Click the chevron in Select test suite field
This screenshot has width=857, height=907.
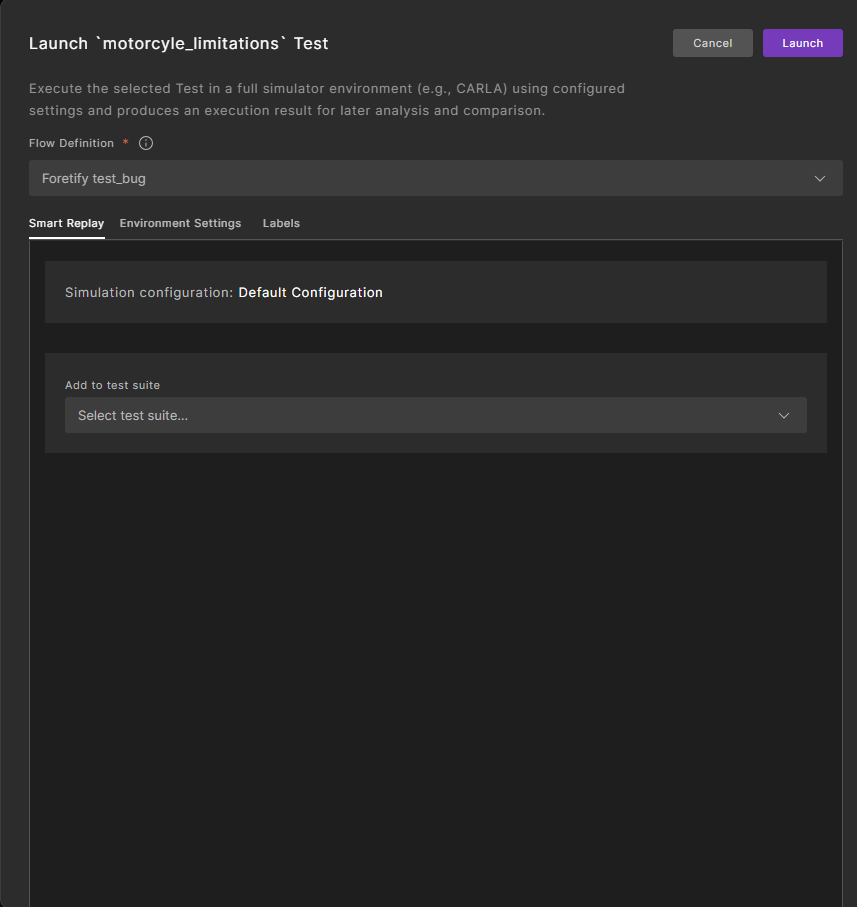click(783, 416)
